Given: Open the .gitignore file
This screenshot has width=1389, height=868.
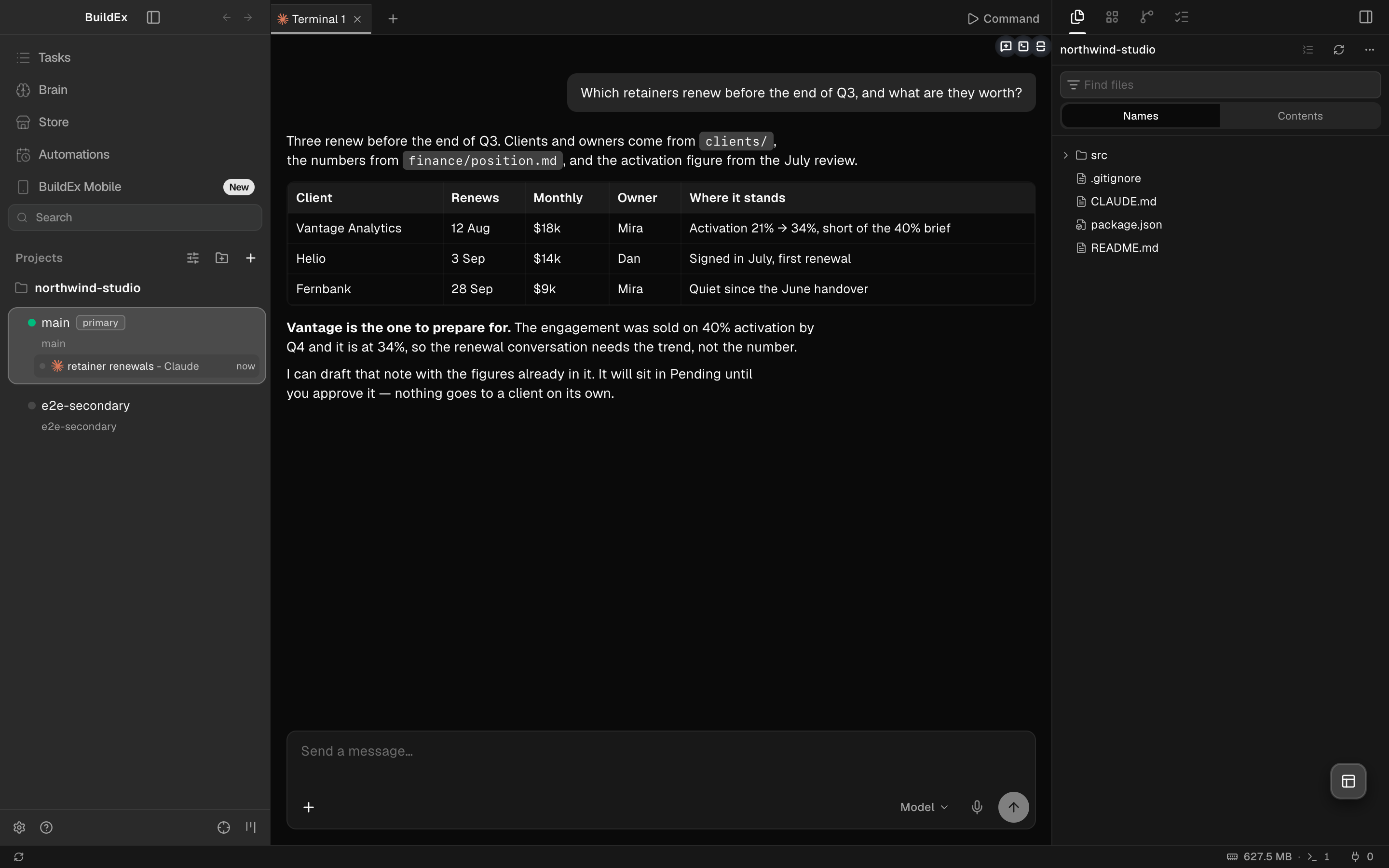Looking at the screenshot, I should click(1115, 178).
